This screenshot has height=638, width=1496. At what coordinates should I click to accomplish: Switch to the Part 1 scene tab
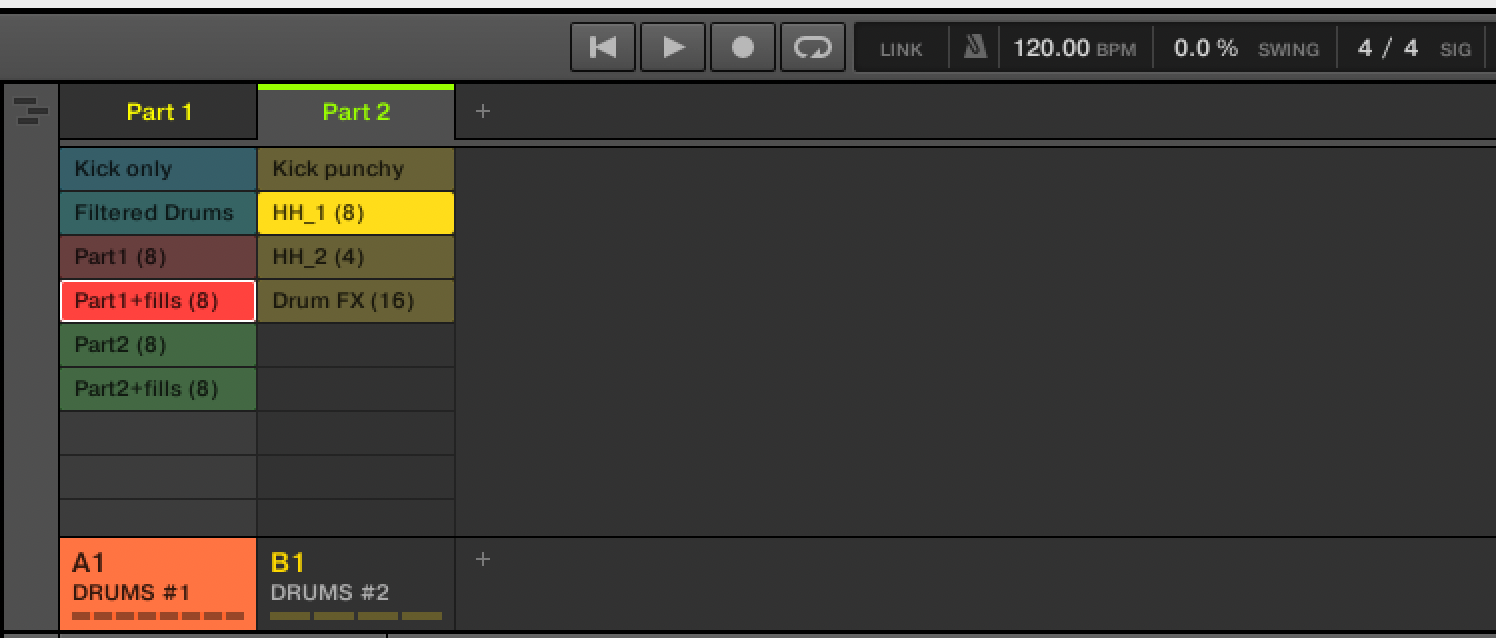159,112
